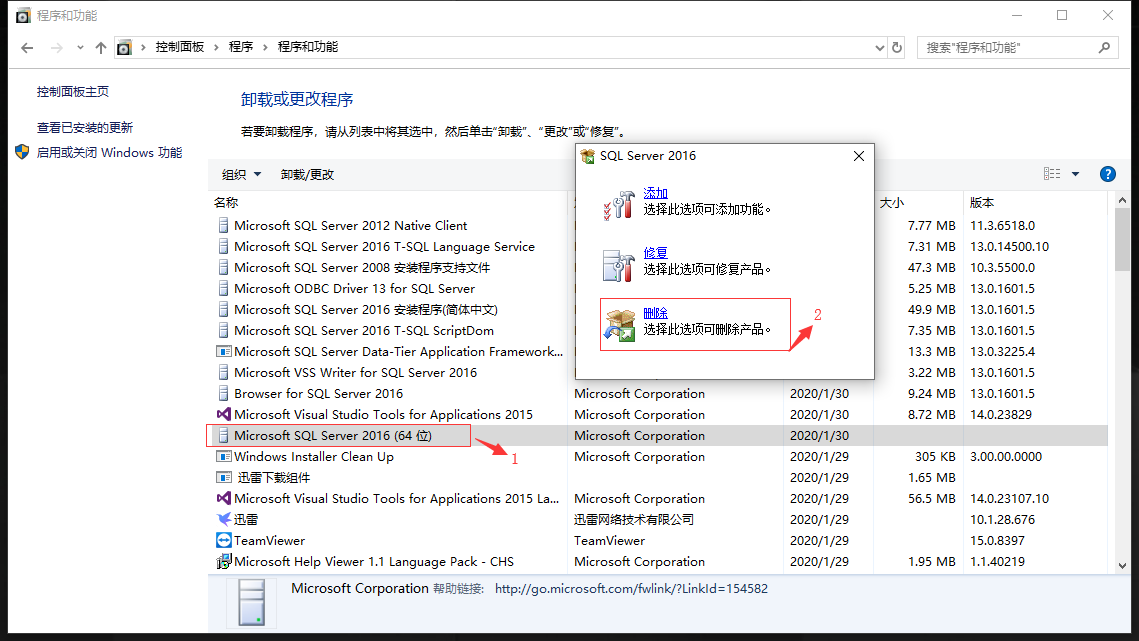
Task: Go up one level with Up arrow
Action: [101, 47]
